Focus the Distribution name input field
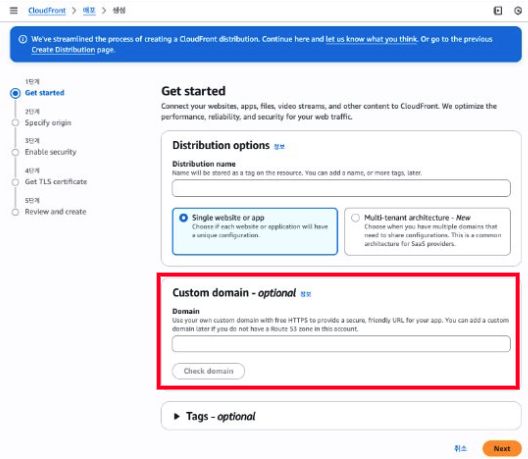Image resolution: width=528 pixels, height=459 pixels. click(341, 188)
